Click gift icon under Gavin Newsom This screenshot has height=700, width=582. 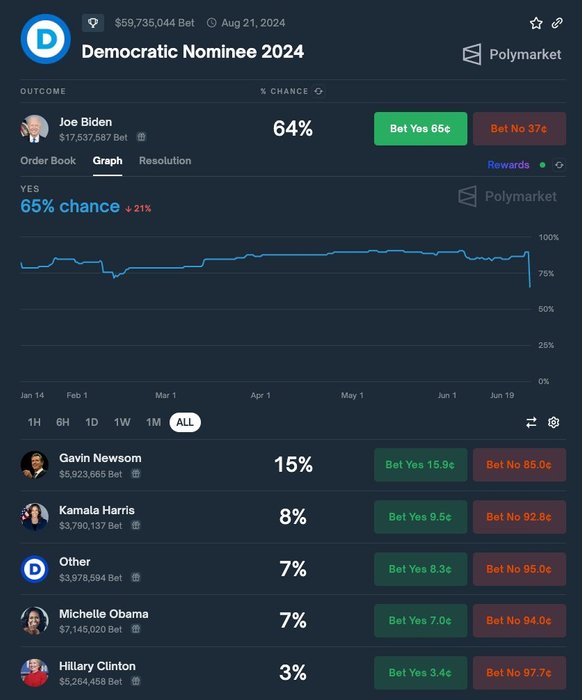tap(136, 474)
